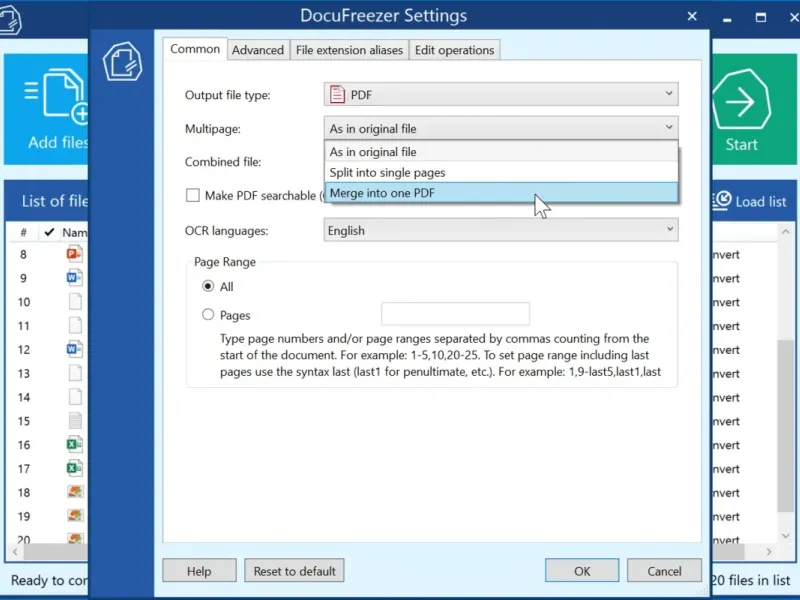
Task: Confirm settings with the OK button
Action: tap(582, 570)
